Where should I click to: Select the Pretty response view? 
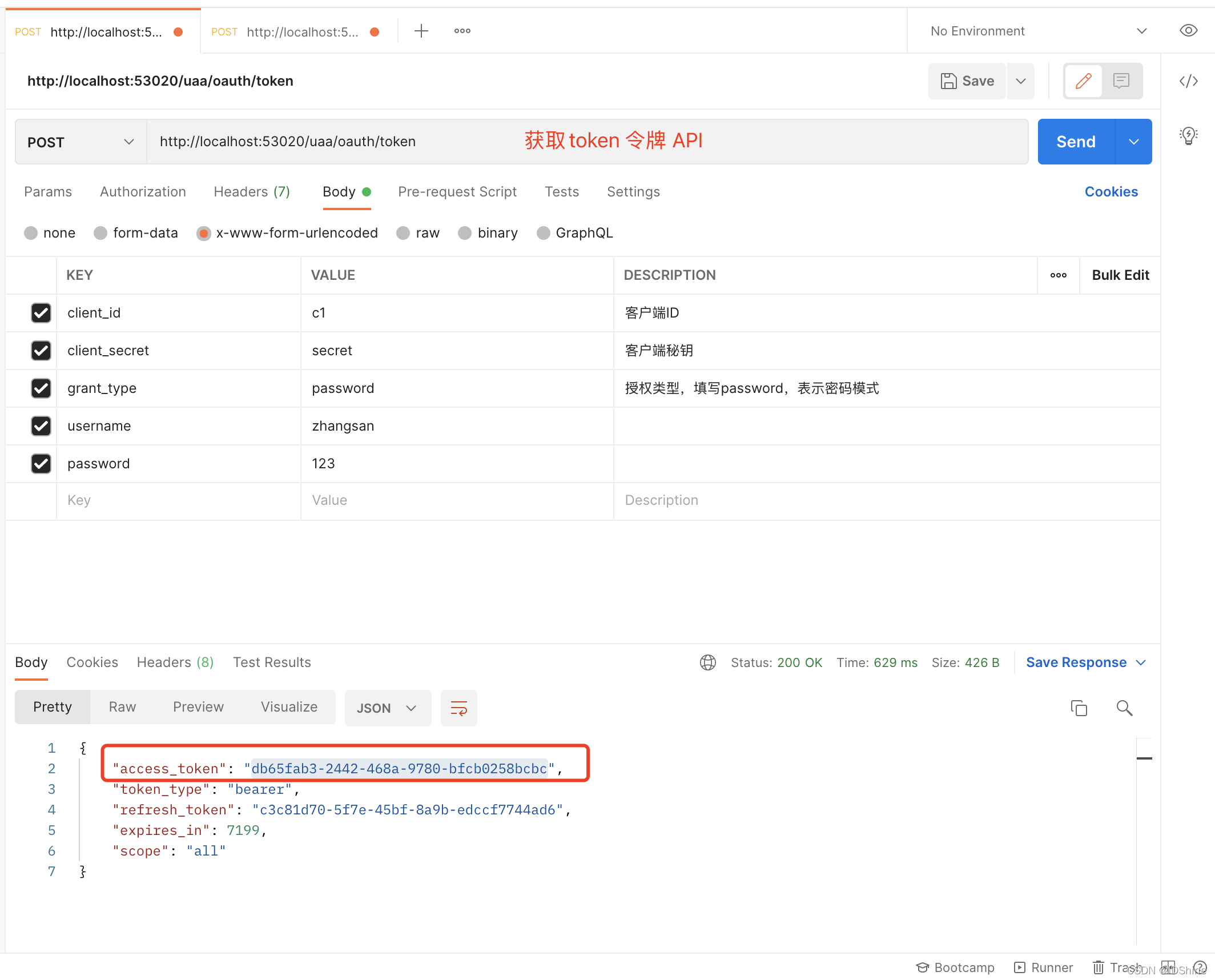coord(53,707)
